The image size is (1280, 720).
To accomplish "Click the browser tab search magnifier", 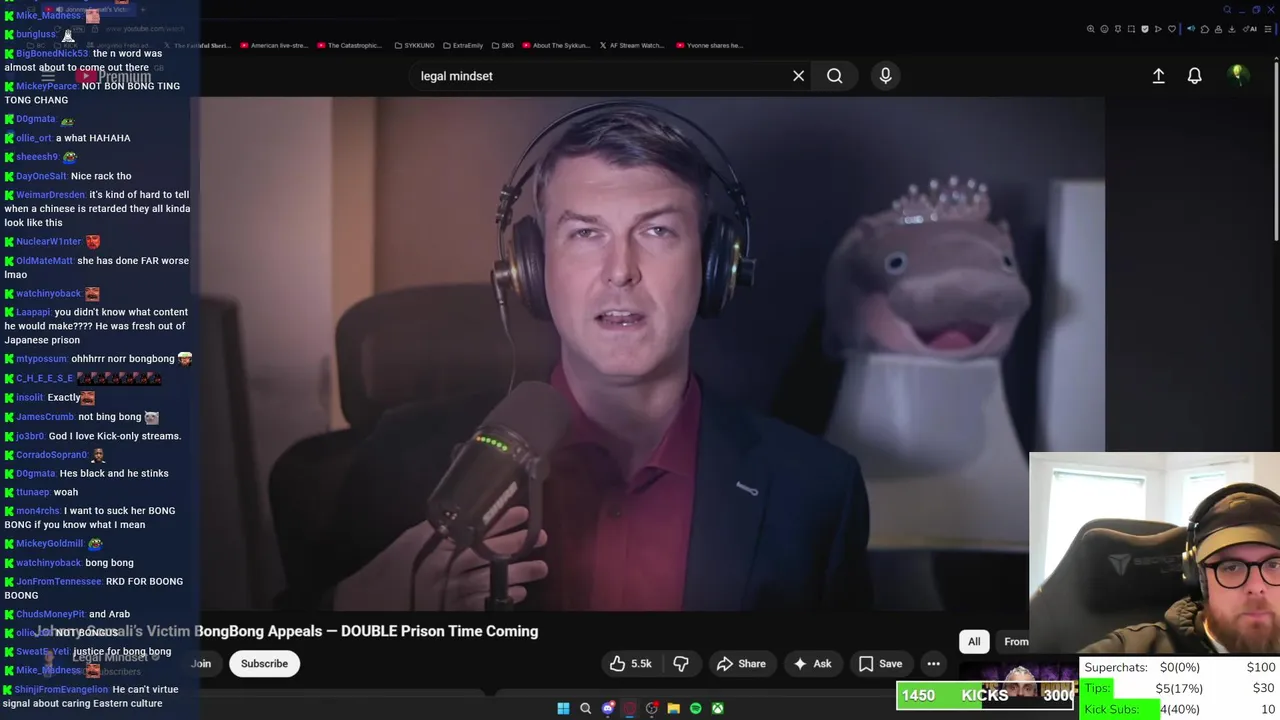I will pyautogui.click(x=1227, y=10).
